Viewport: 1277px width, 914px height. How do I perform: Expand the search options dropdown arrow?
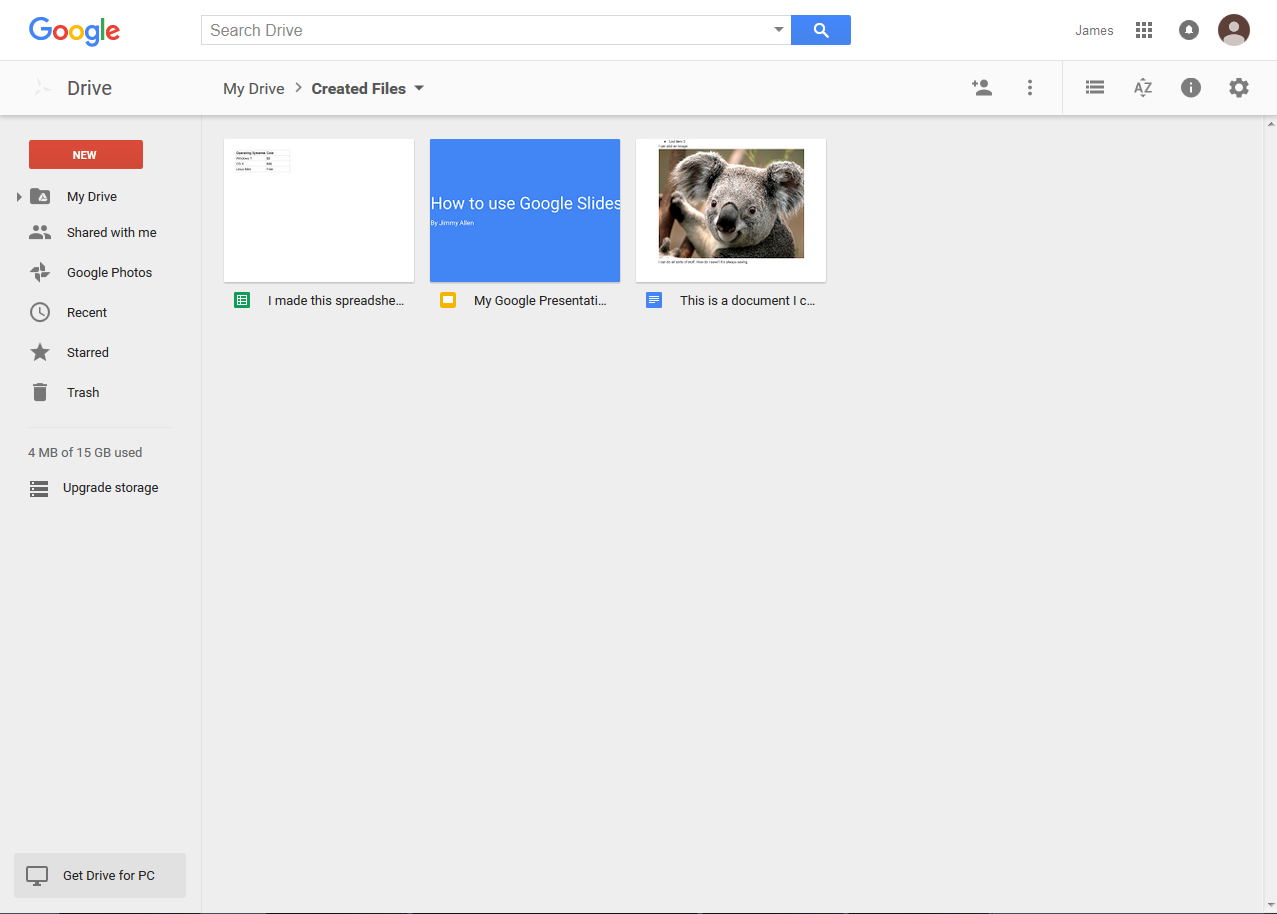tap(778, 30)
